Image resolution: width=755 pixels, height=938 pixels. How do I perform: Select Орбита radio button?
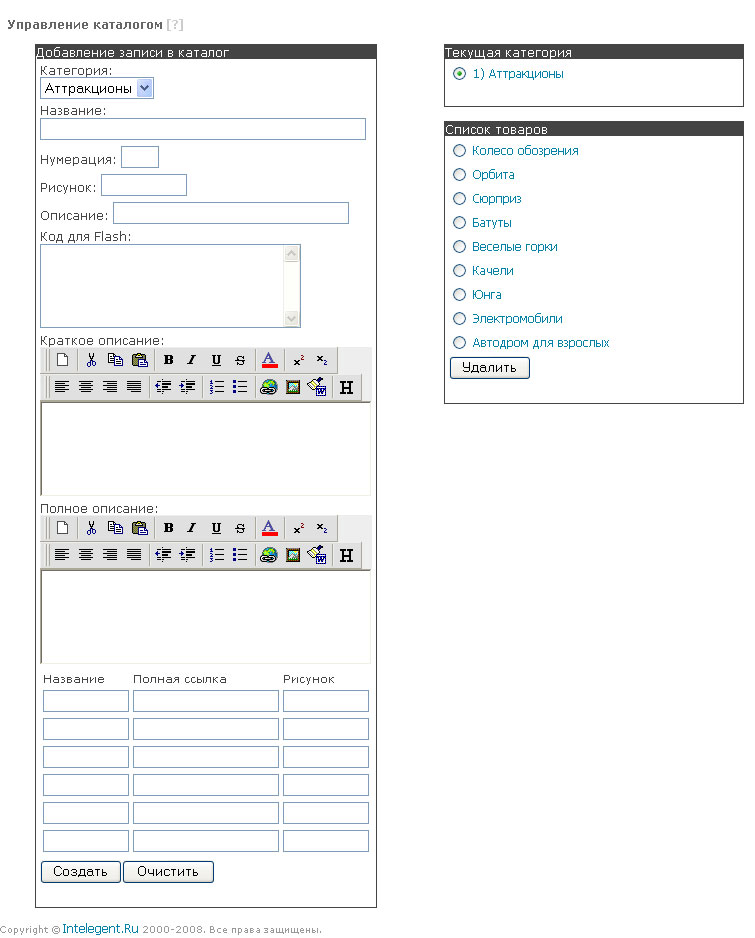[x=459, y=175]
